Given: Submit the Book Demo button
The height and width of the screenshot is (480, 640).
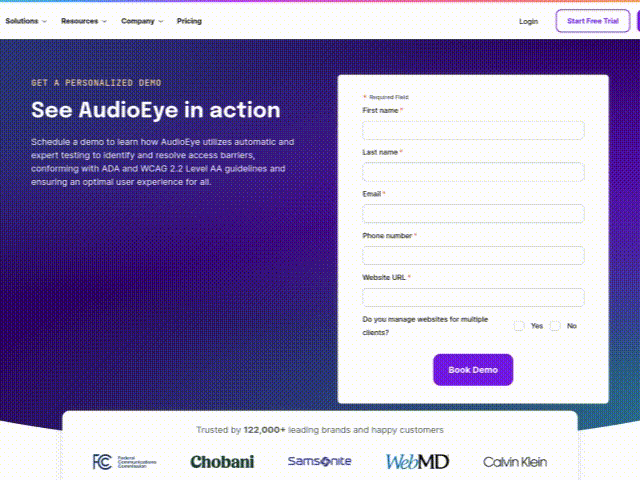Looking at the screenshot, I should 473,370.
